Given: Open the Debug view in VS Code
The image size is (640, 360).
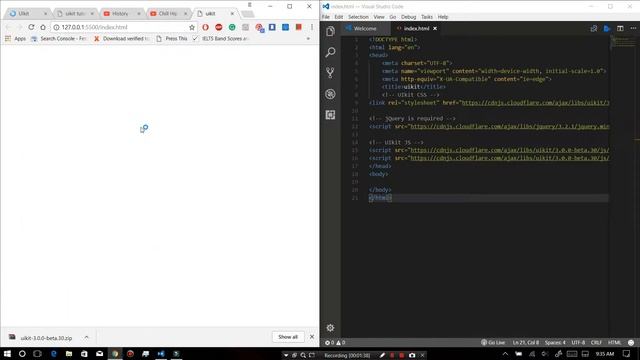Looking at the screenshot, I should (x=330, y=94).
